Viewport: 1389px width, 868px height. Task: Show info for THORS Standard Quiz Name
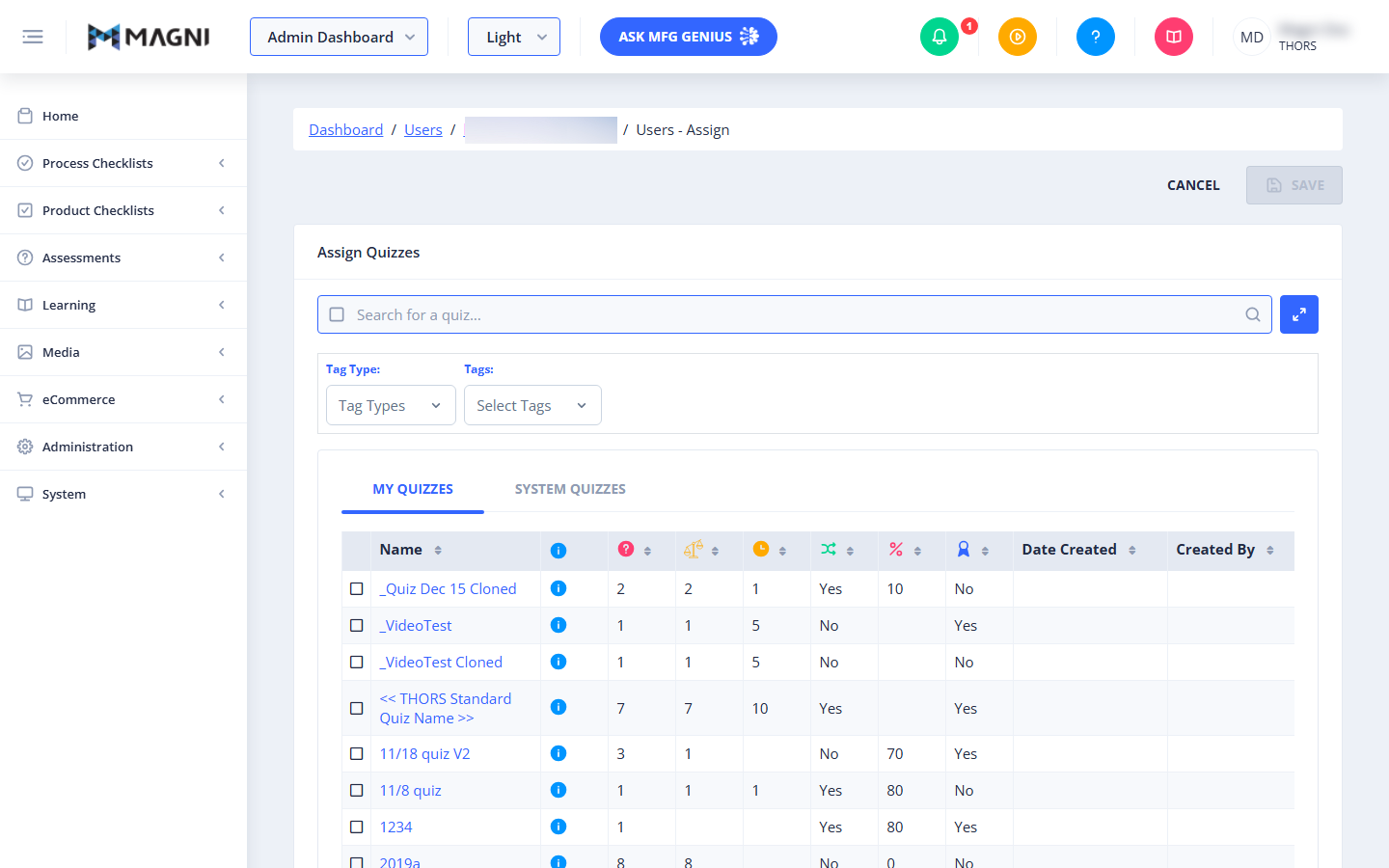558,707
